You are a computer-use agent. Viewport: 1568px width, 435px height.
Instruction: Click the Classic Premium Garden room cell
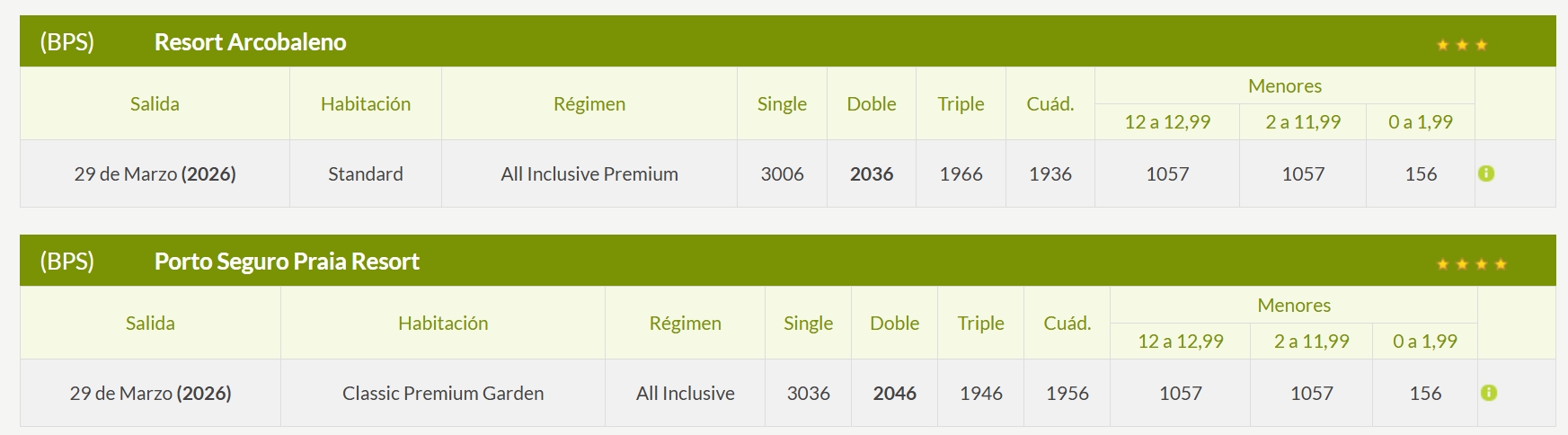click(x=443, y=394)
